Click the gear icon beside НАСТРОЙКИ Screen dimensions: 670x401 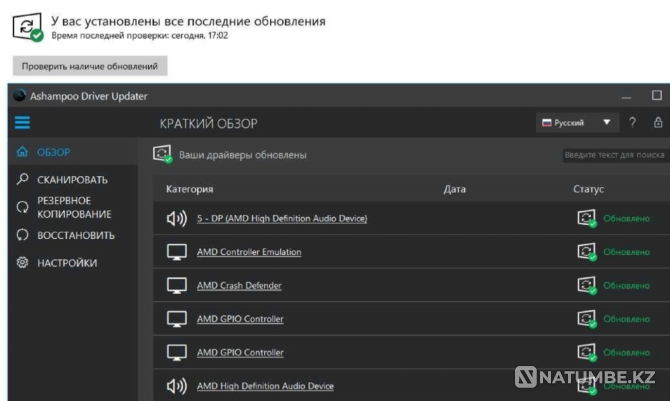point(22,262)
